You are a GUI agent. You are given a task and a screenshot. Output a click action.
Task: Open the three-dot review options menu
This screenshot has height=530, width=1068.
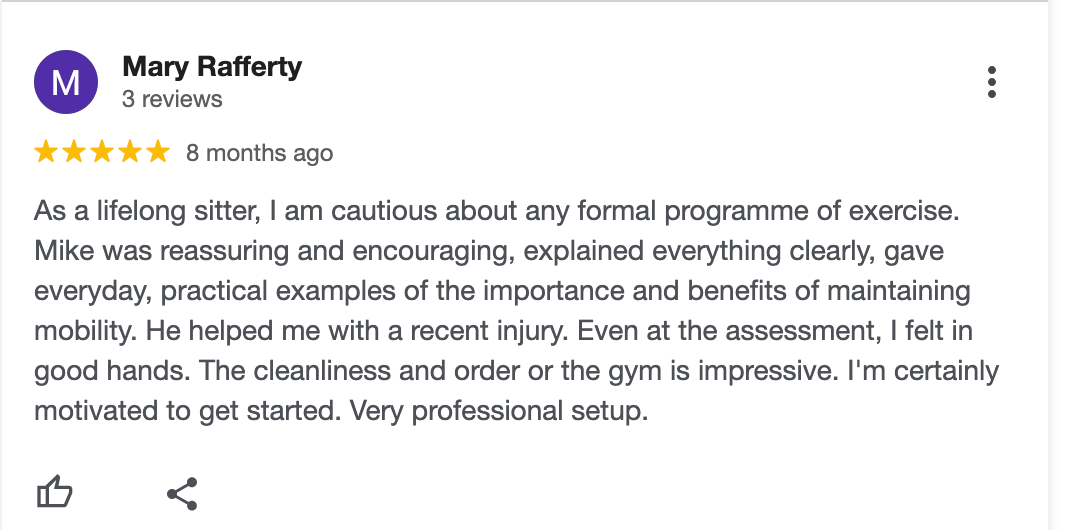tap(991, 83)
